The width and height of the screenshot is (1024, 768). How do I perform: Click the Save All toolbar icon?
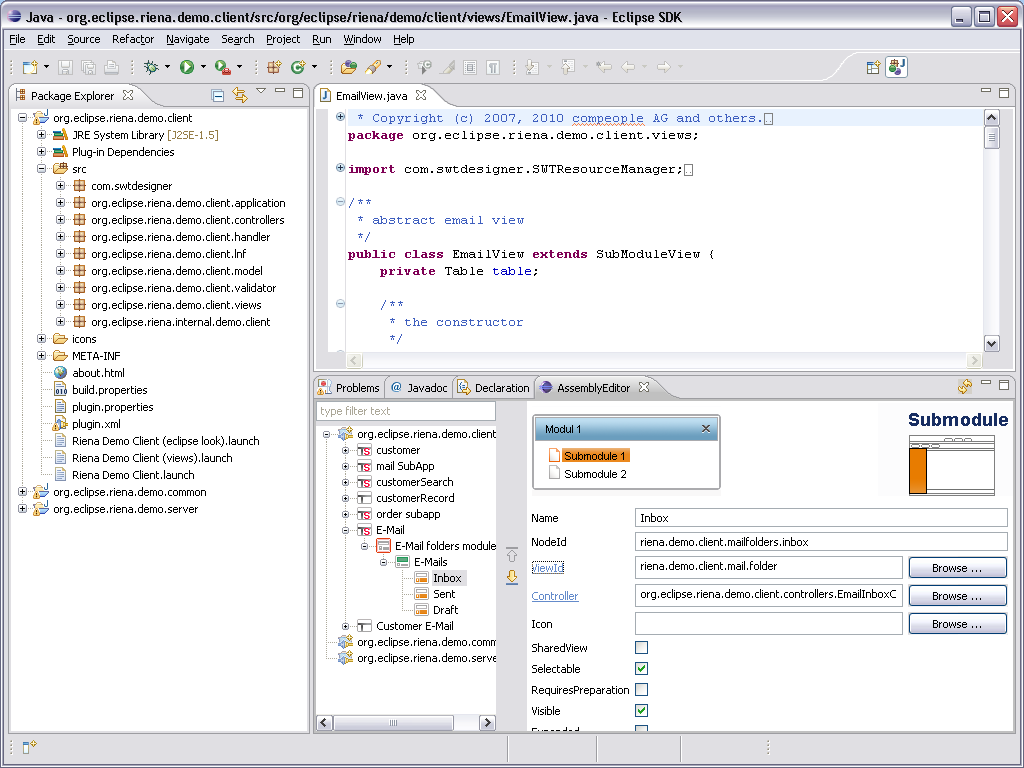tap(88, 67)
